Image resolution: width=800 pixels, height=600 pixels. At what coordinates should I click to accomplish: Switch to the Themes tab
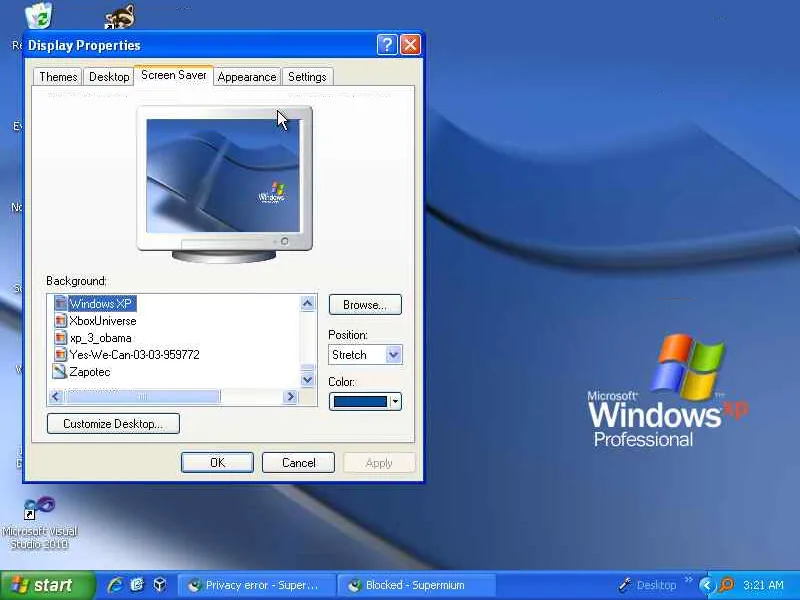tap(58, 77)
